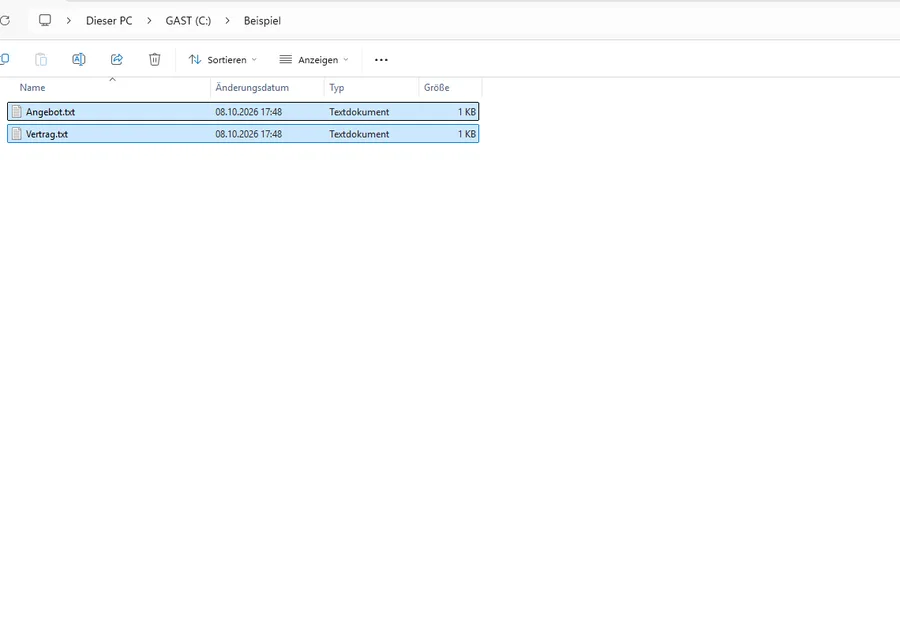
Task: Click the modified date of Vertrag.txt
Action: point(249,134)
